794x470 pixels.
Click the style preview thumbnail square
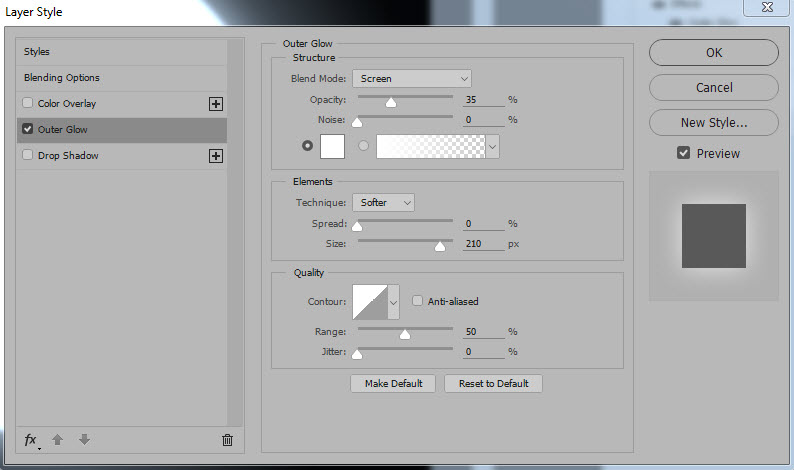713,236
